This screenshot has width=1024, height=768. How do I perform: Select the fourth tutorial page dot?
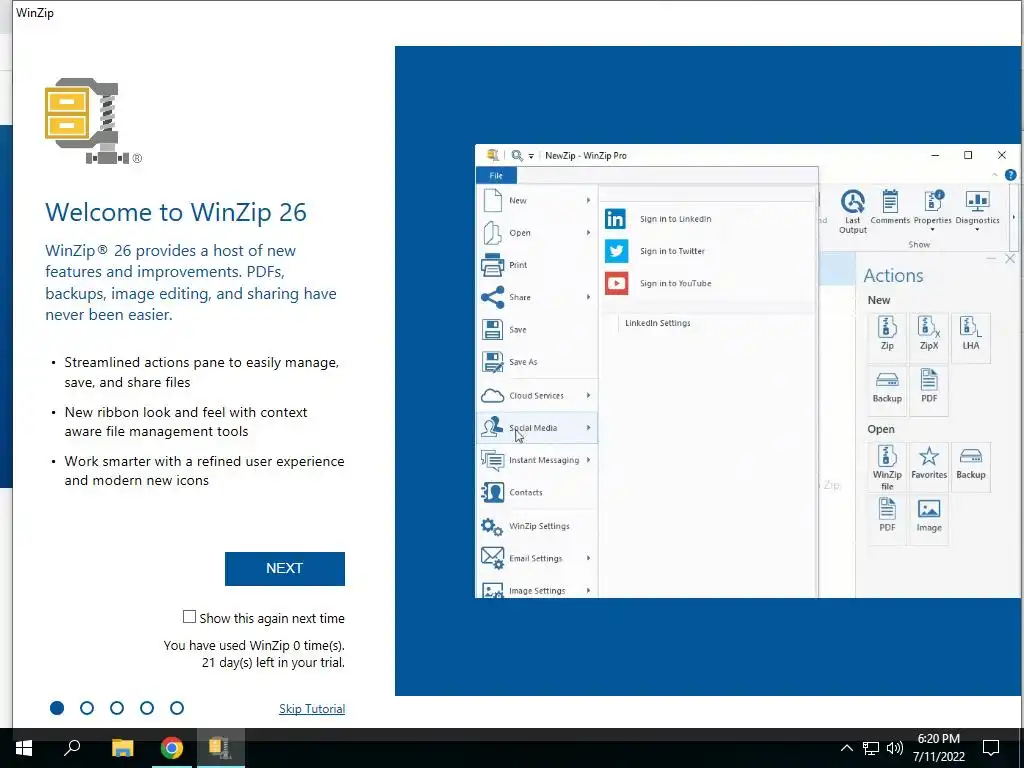(x=147, y=708)
